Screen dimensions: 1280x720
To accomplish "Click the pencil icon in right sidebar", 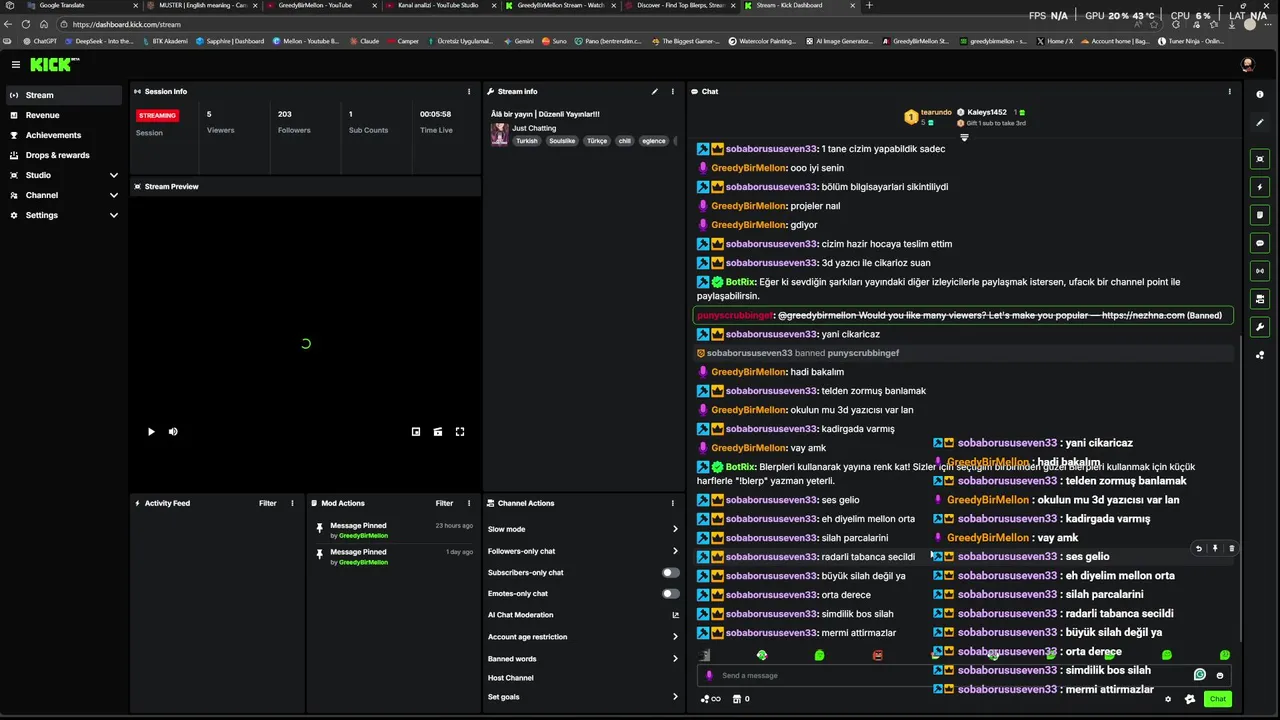I will [1260, 122].
